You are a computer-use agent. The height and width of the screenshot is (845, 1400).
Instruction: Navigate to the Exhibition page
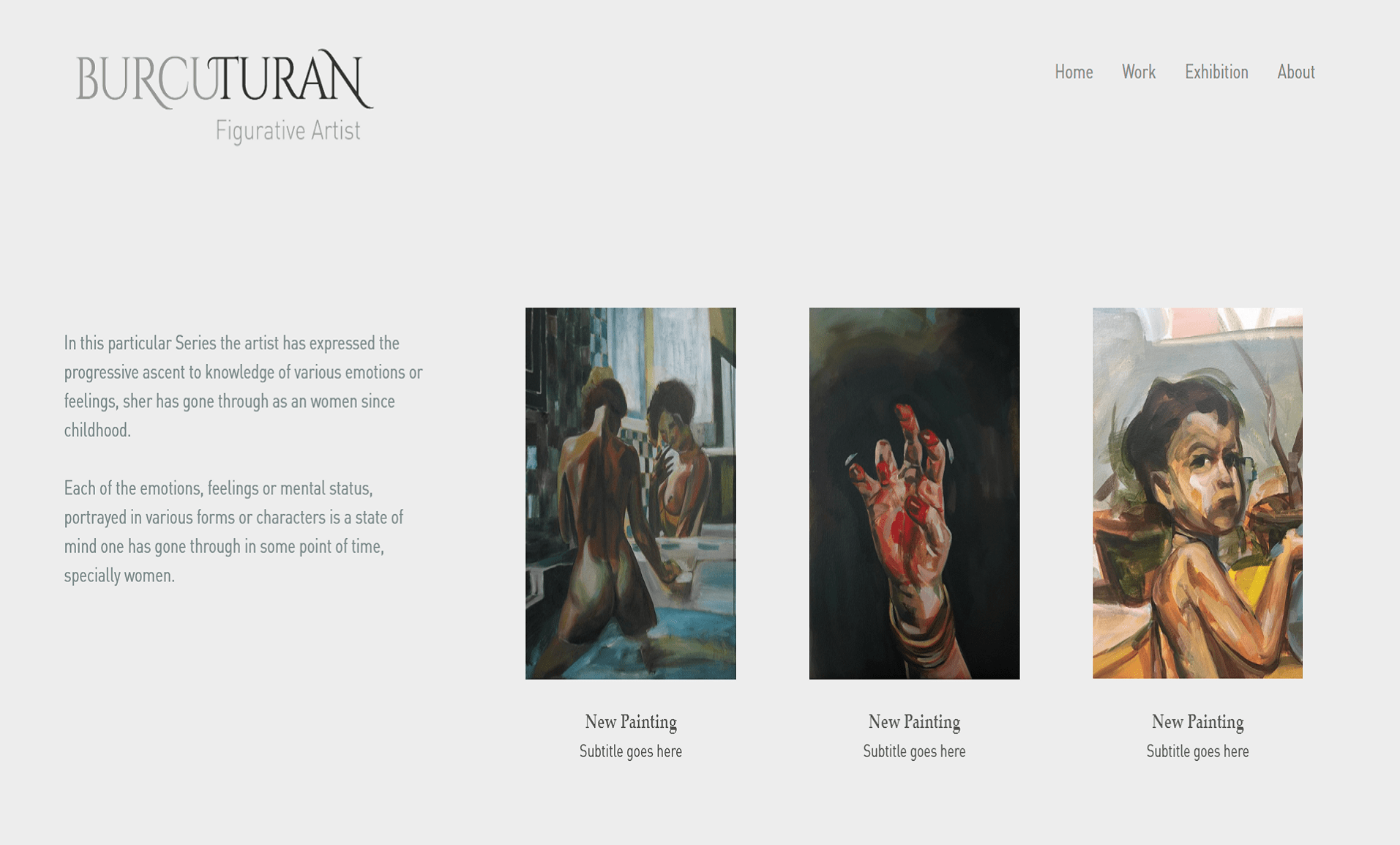(x=1216, y=72)
